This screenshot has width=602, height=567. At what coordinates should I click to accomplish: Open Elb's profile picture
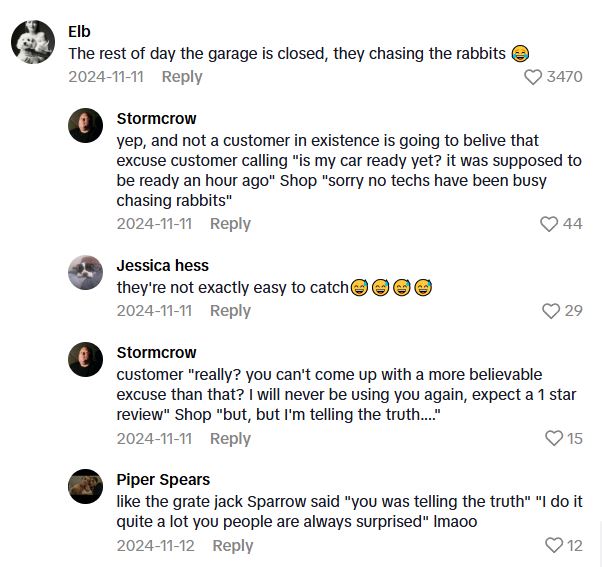(x=32, y=43)
